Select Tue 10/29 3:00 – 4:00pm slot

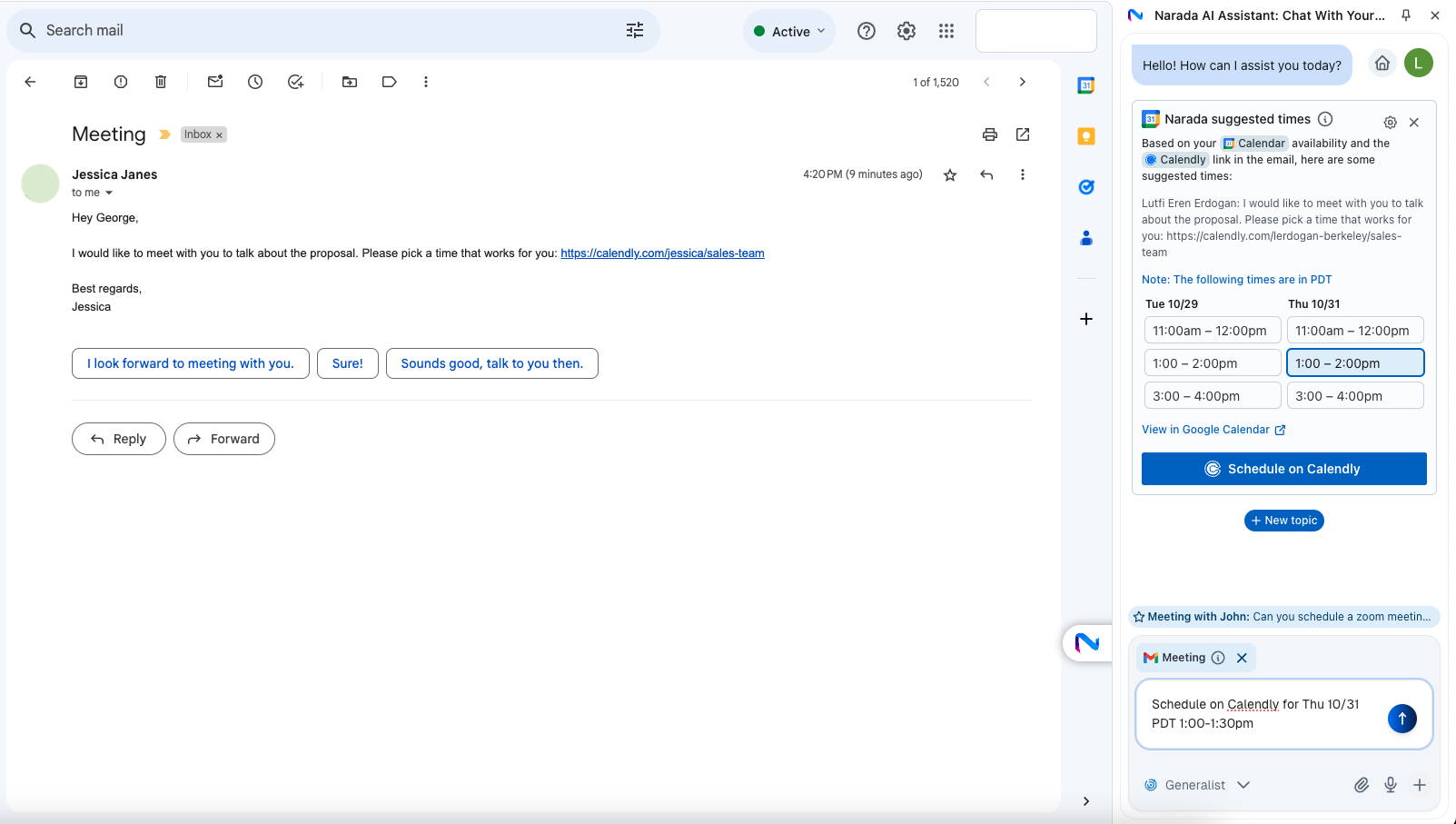pos(1213,396)
